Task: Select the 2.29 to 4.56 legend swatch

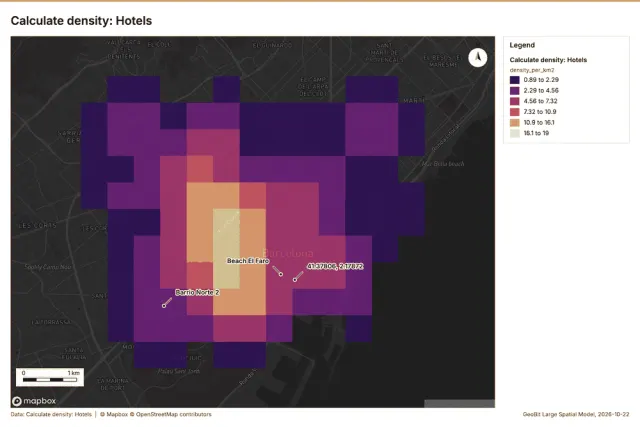Action: click(515, 91)
